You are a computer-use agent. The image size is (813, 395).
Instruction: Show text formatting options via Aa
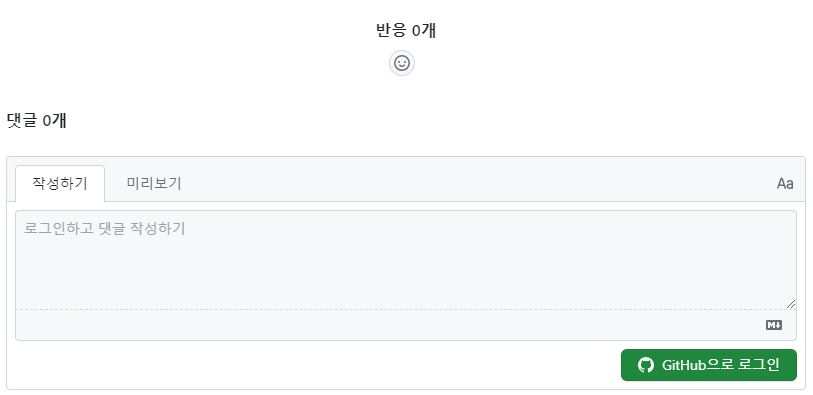pos(784,184)
